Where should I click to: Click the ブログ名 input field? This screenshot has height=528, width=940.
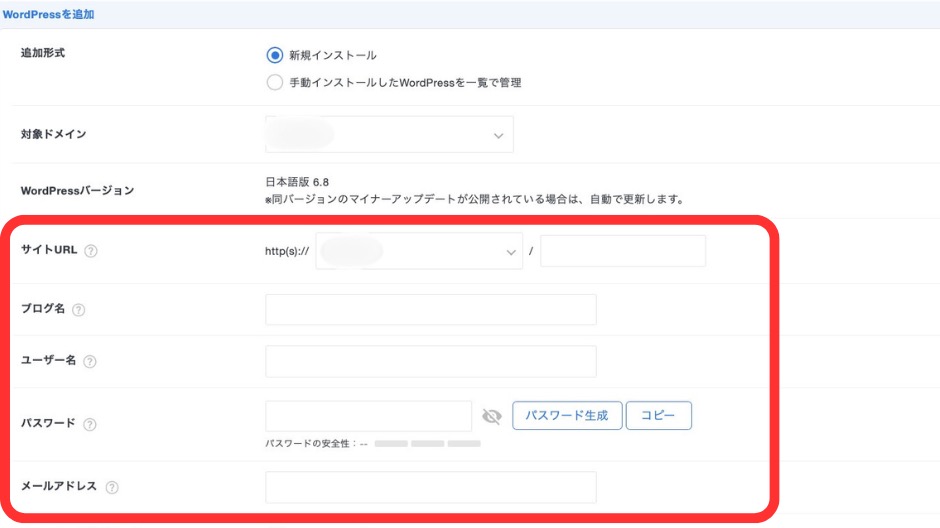tap(430, 309)
